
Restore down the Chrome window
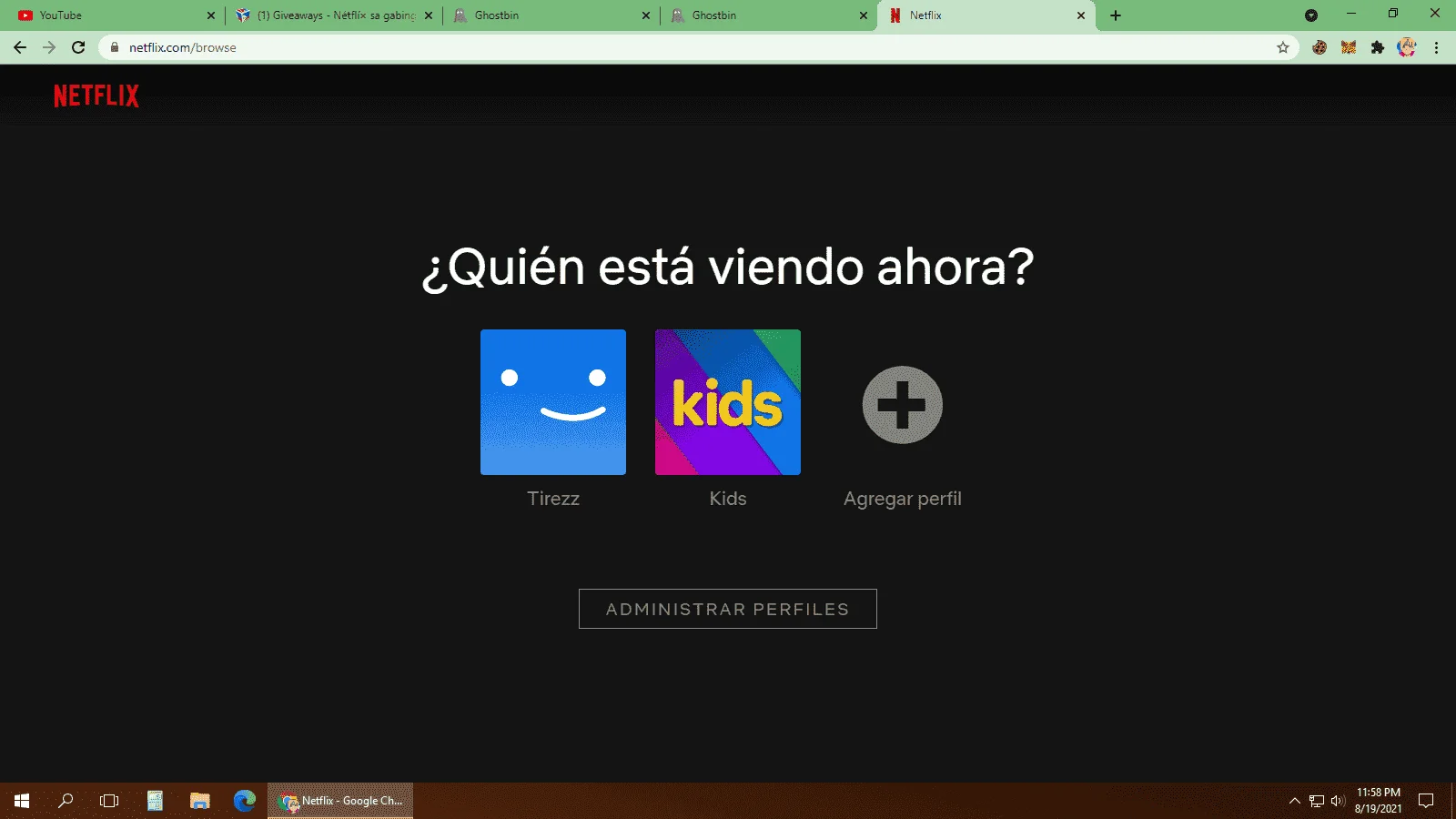tap(1393, 14)
